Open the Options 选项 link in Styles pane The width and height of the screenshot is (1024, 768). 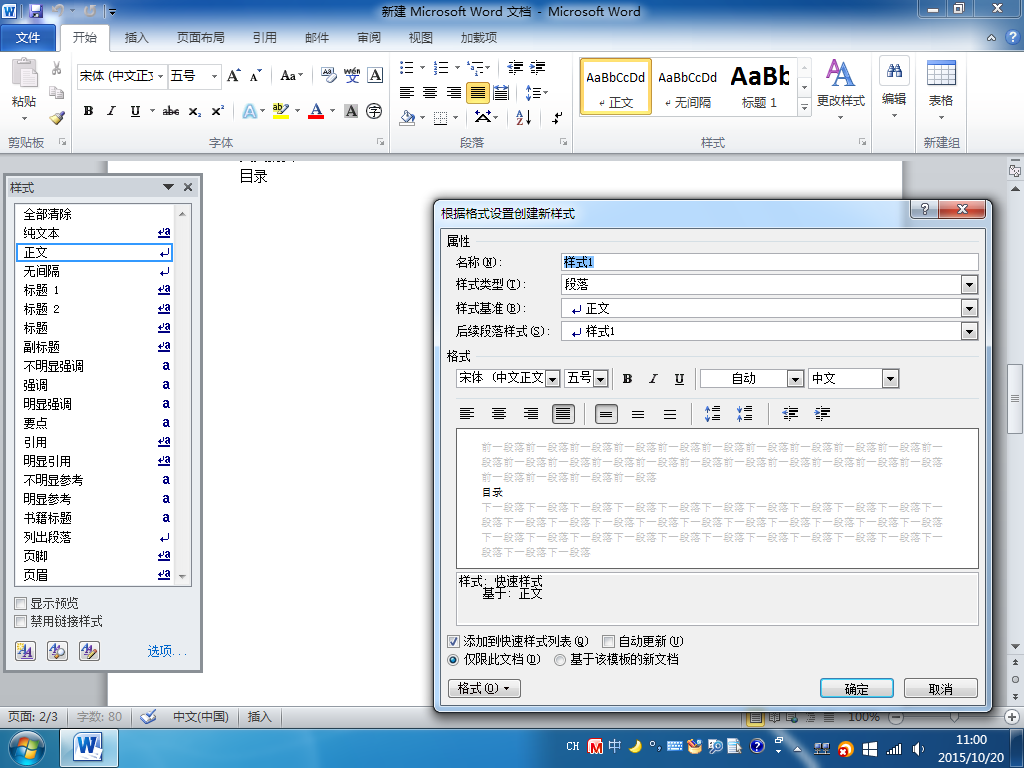click(x=167, y=651)
